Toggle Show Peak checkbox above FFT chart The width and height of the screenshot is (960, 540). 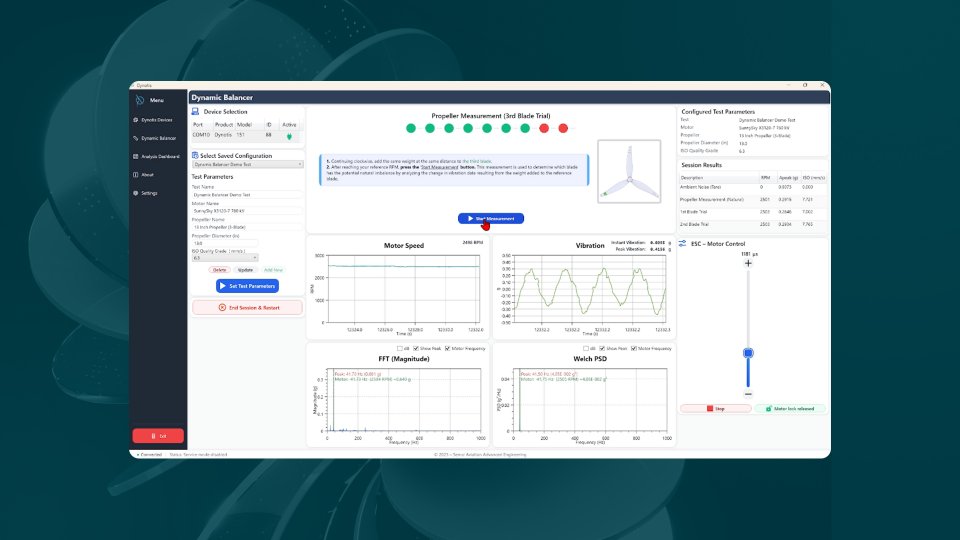point(416,348)
